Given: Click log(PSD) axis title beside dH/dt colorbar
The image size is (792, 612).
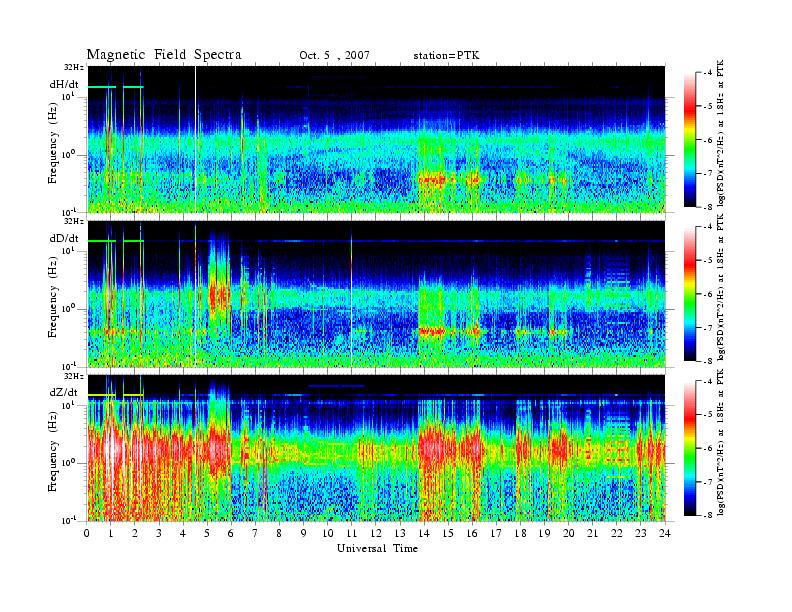Looking at the screenshot, I should click(x=720, y=132).
